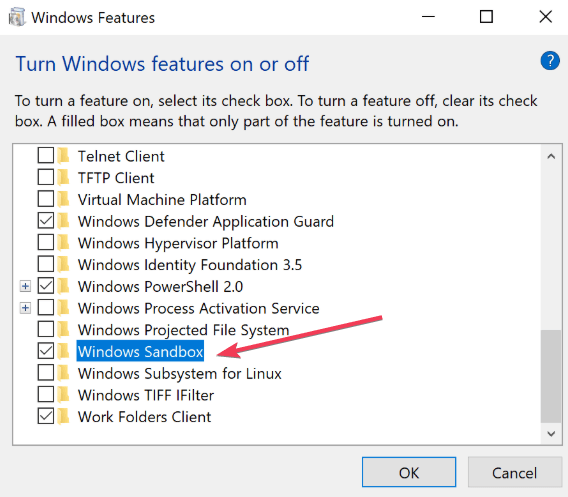Select the Windows PowerShell 2.0 label
This screenshot has height=497, width=568.
coord(160,287)
